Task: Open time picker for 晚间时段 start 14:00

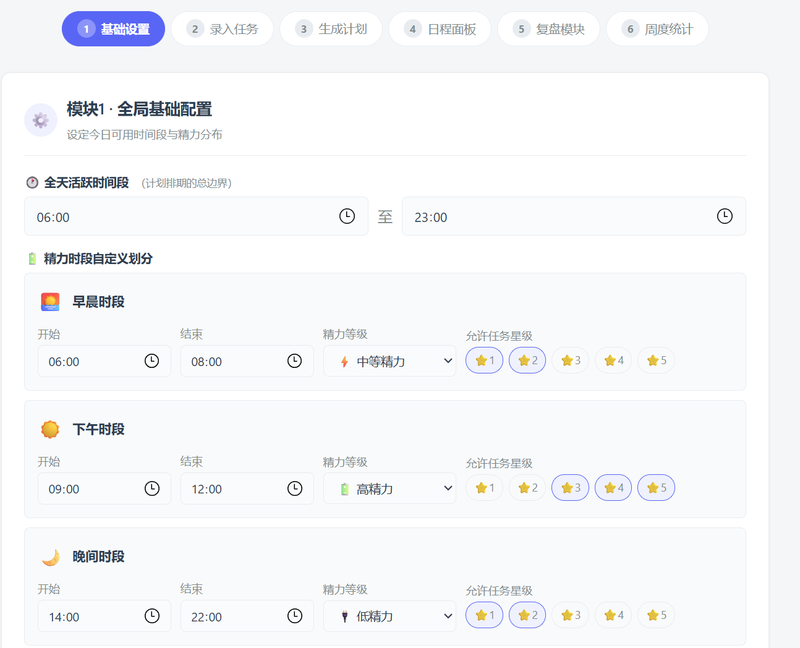Action: 152,616
